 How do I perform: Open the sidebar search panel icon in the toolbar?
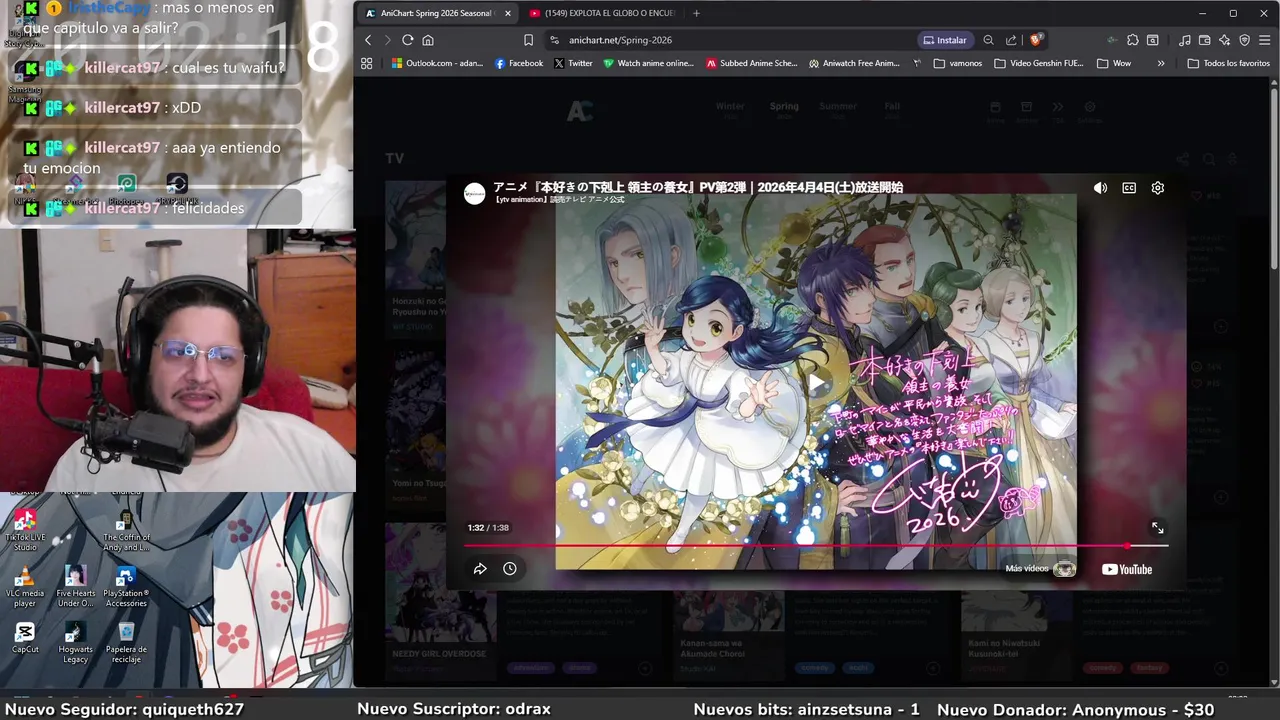click(1153, 40)
